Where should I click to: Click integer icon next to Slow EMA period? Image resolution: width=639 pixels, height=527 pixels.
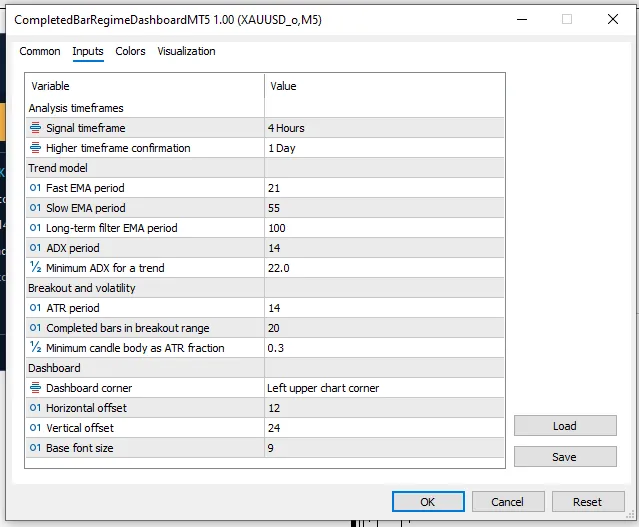pos(35,208)
